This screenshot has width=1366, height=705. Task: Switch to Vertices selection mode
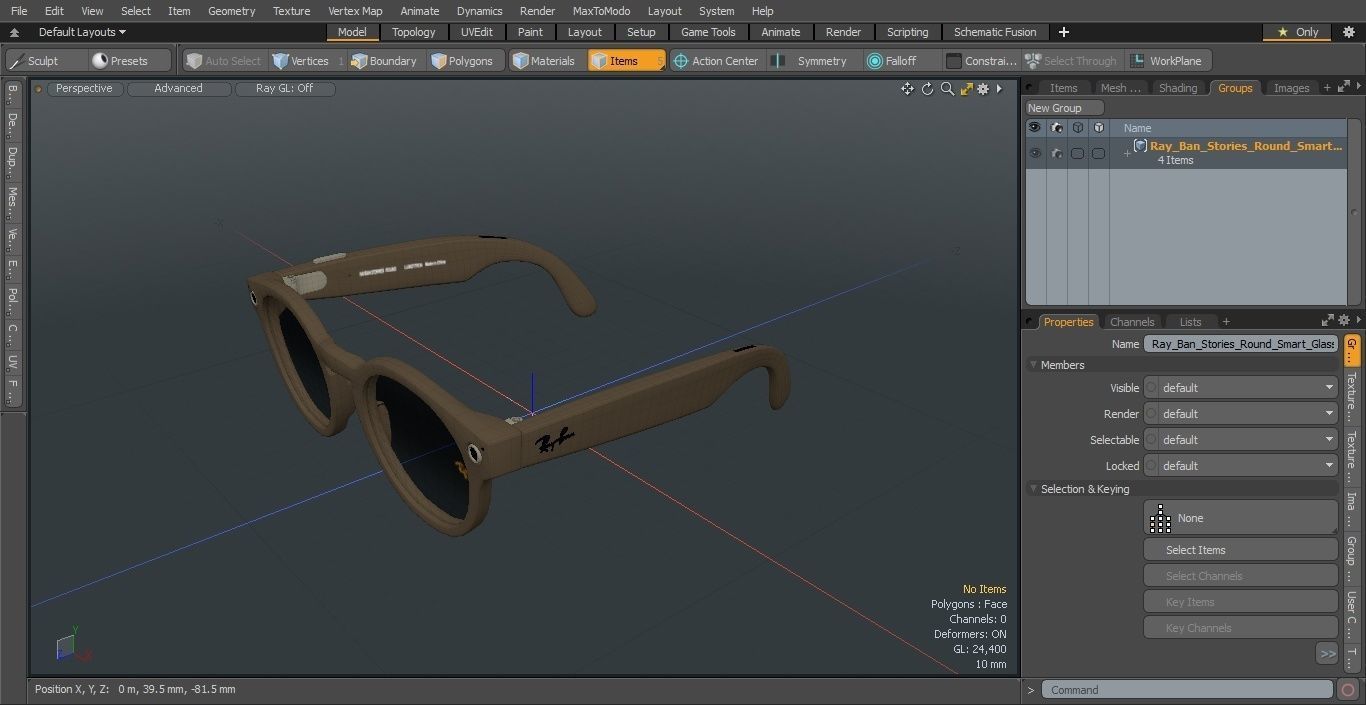pyautogui.click(x=300, y=61)
